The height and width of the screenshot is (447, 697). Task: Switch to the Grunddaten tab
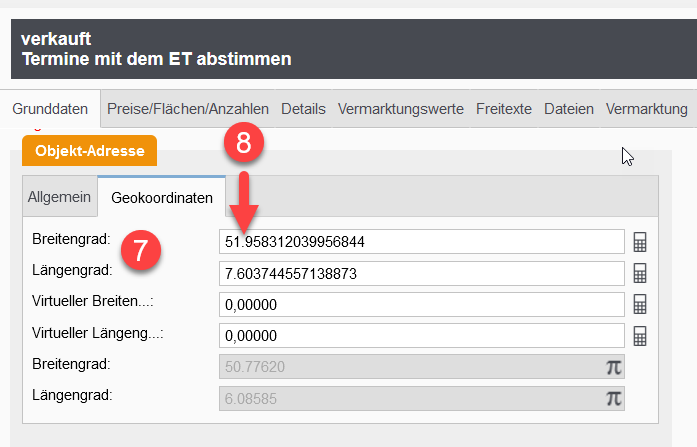(50, 109)
